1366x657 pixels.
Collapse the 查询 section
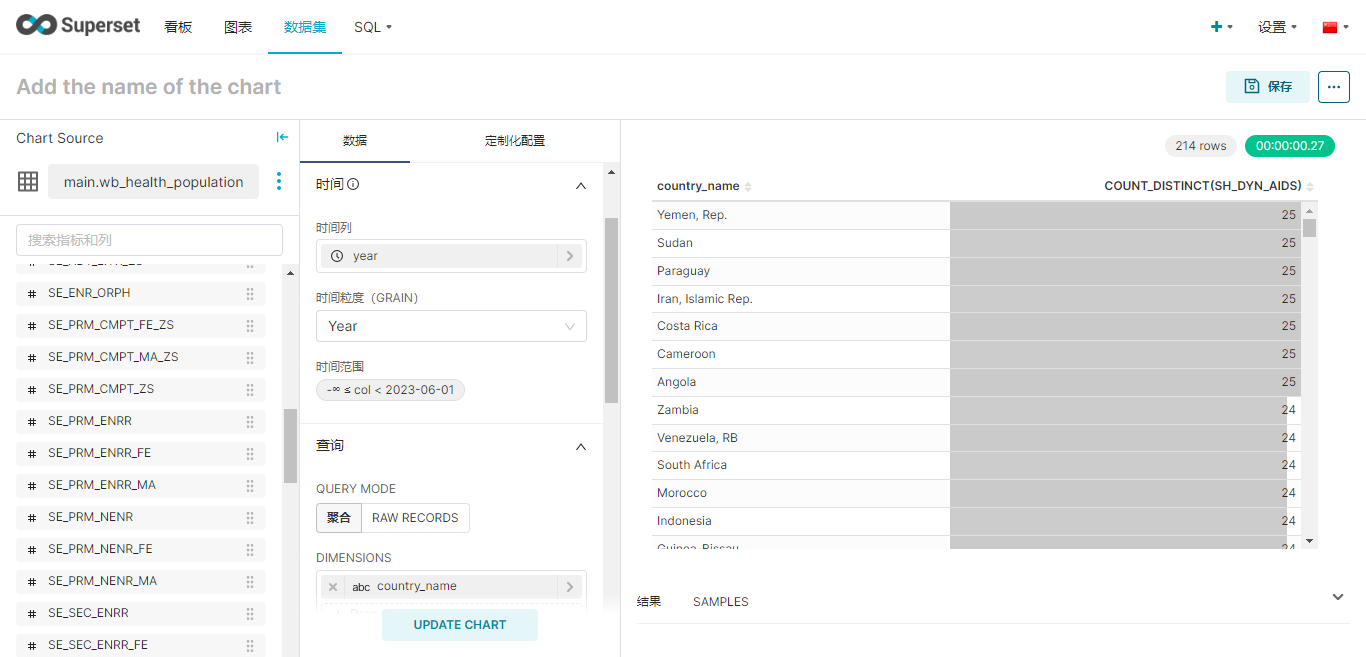point(581,446)
